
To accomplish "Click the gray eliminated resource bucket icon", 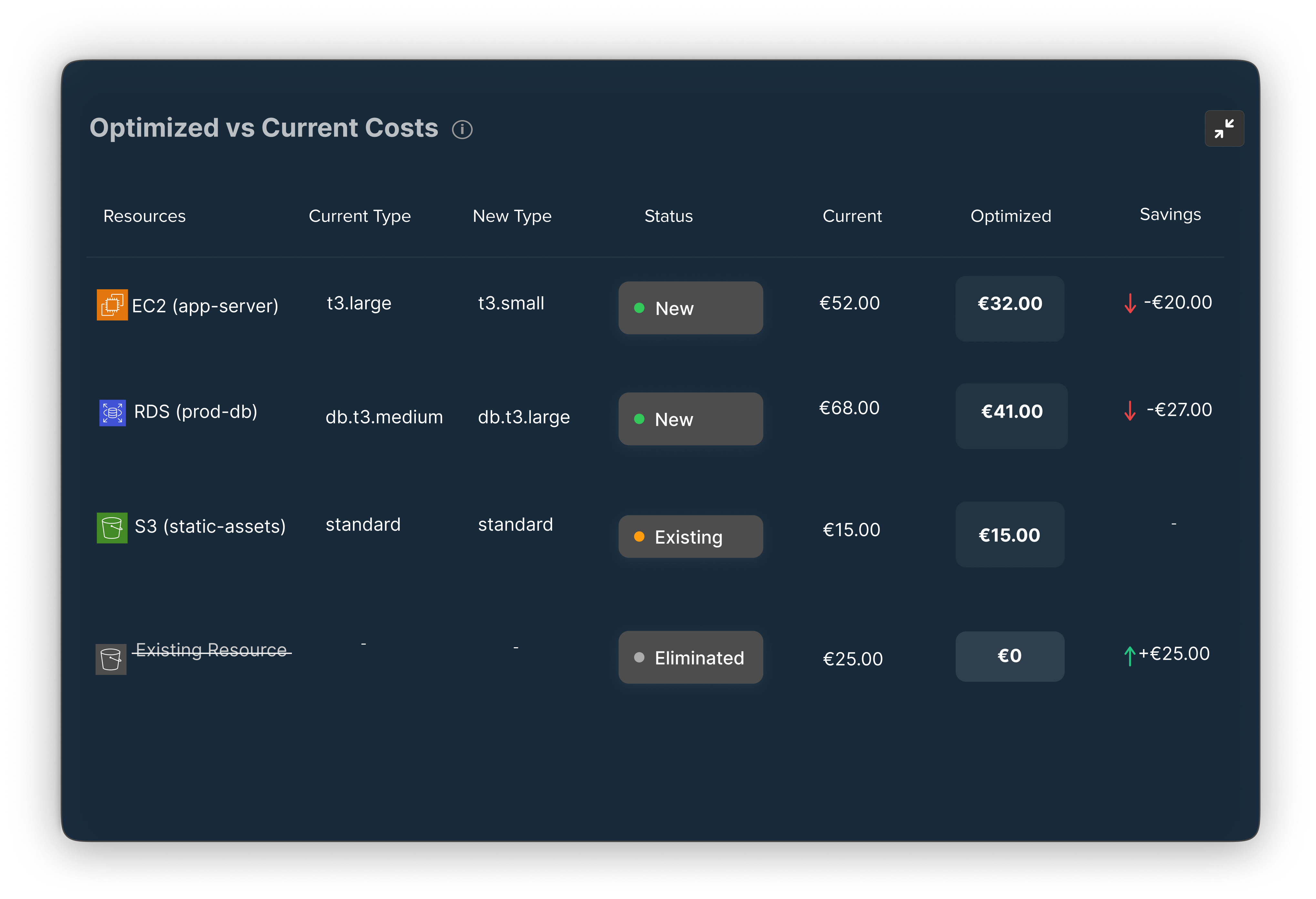I will pyautogui.click(x=111, y=659).
